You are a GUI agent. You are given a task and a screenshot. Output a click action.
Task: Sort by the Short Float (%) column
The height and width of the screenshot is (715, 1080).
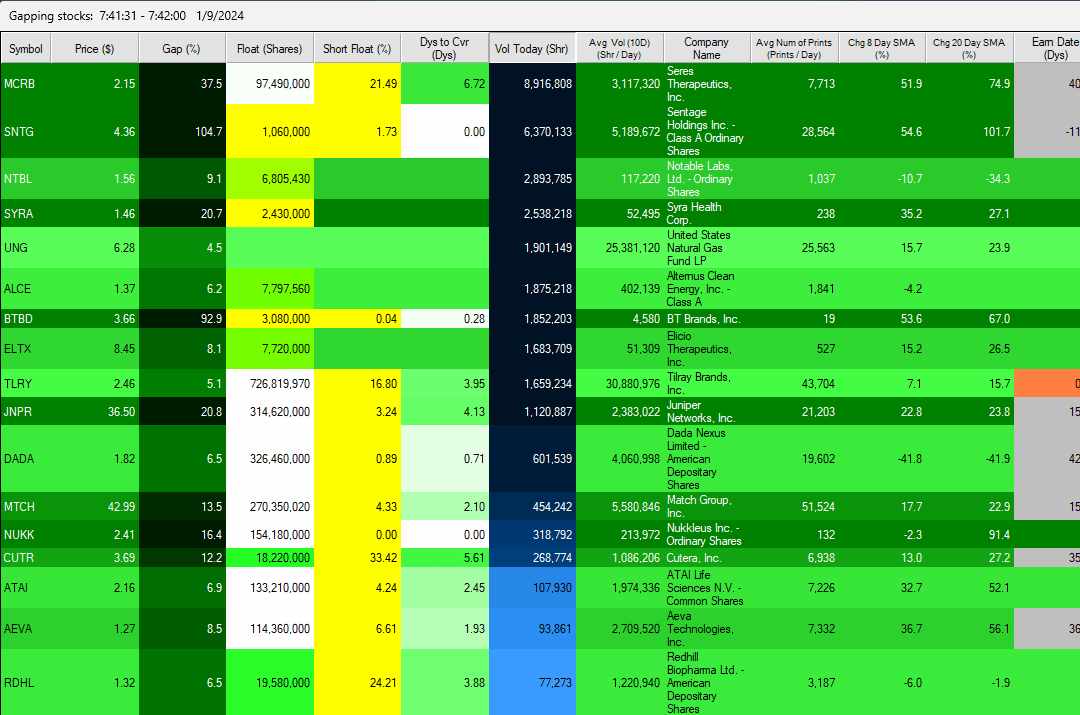[x=356, y=47]
